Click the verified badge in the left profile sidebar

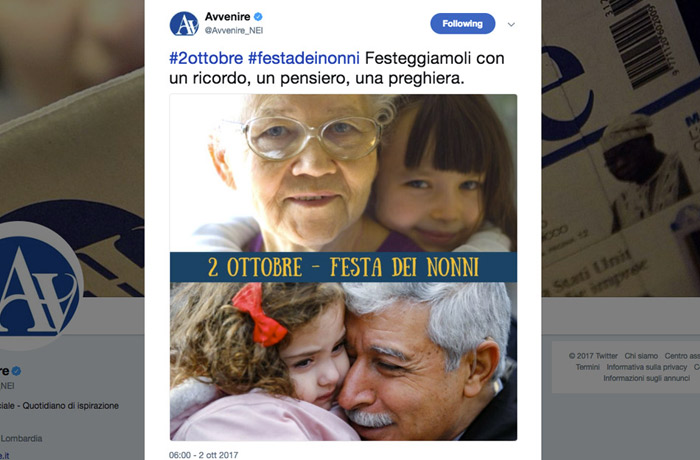pyautogui.click(x=16, y=371)
